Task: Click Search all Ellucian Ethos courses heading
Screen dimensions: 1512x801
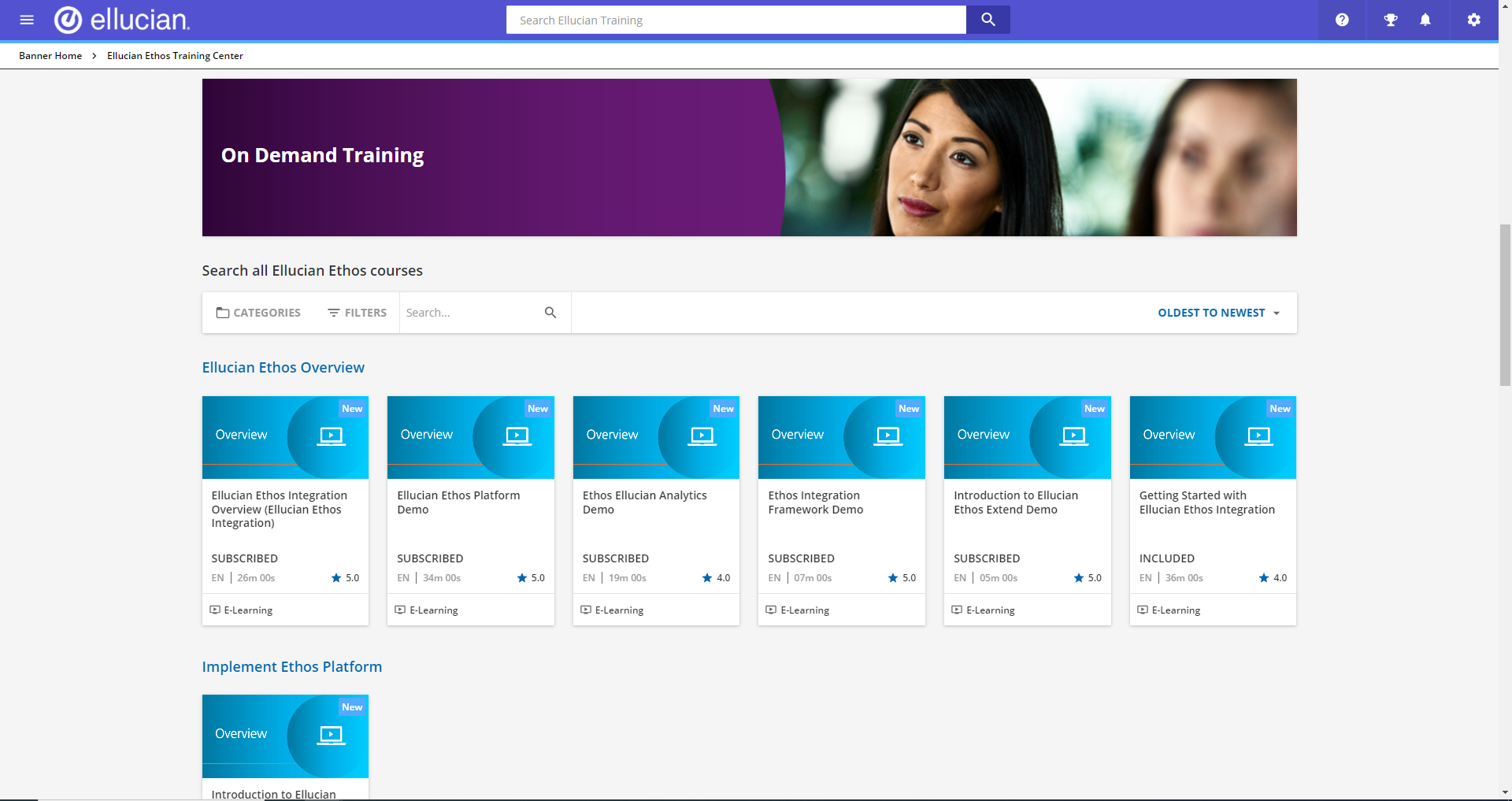Action: [312, 271]
